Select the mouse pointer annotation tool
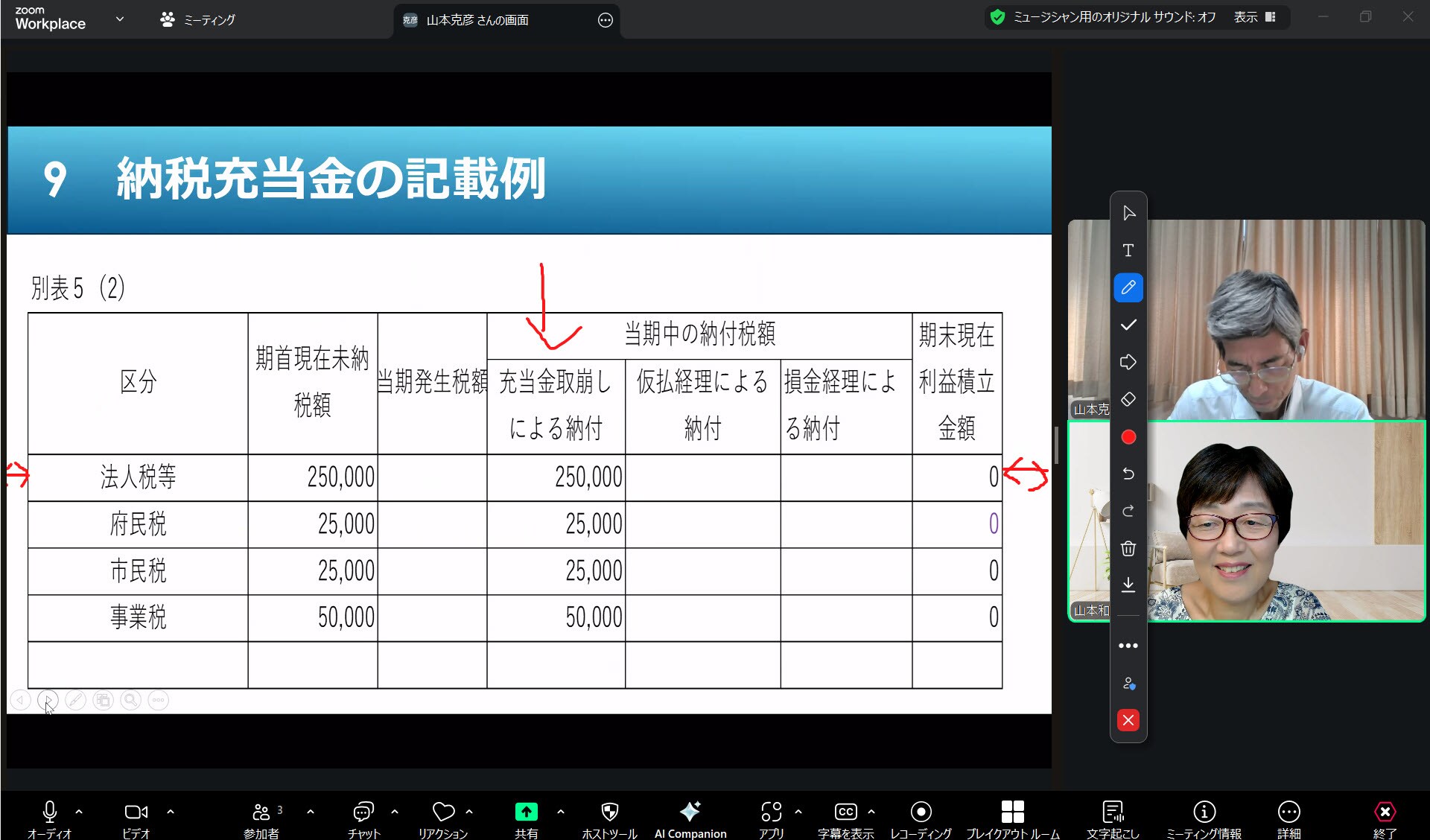The image size is (1430, 840). [x=1128, y=213]
